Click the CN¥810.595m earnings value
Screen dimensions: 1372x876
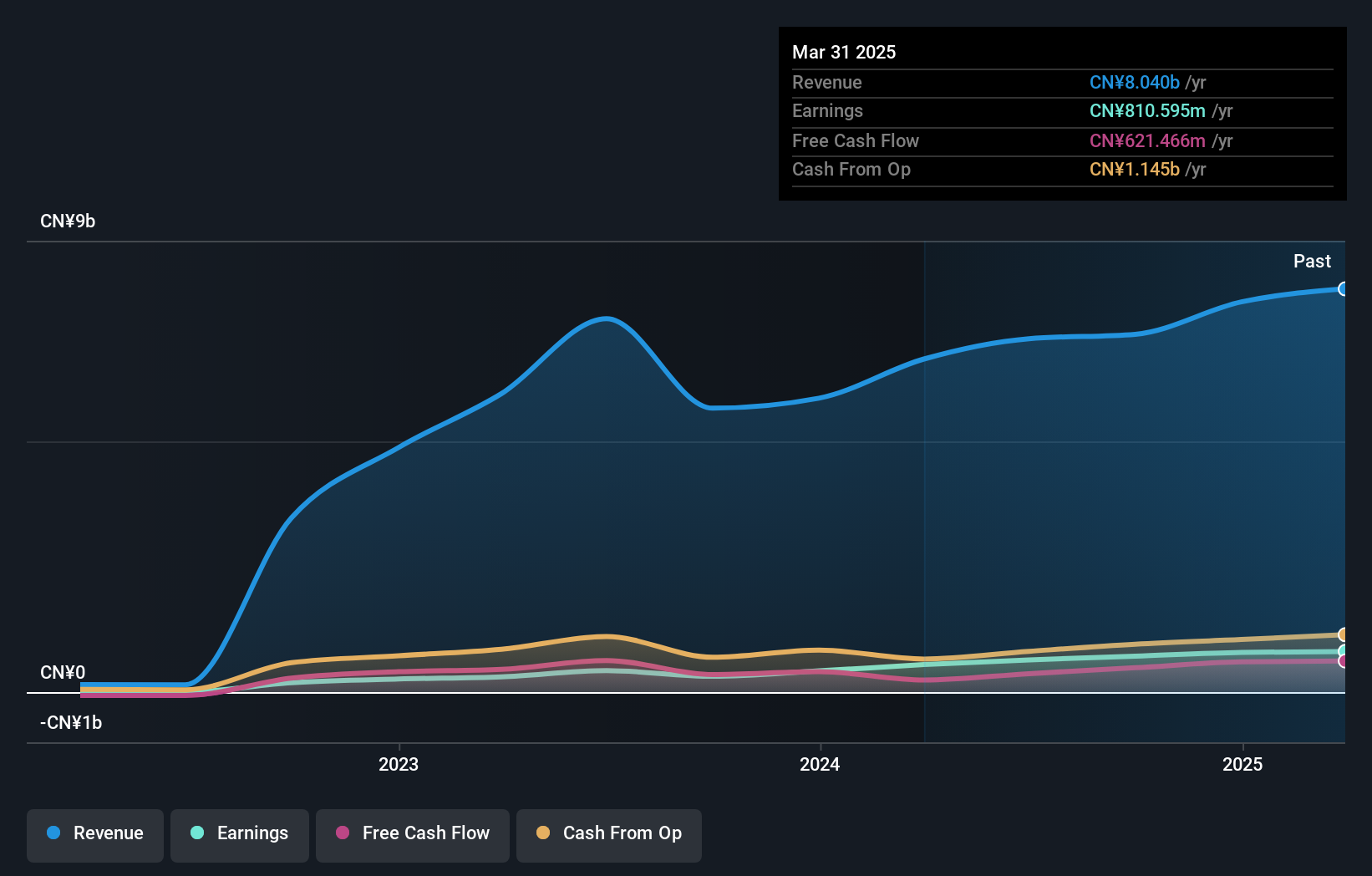point(1147,110)
